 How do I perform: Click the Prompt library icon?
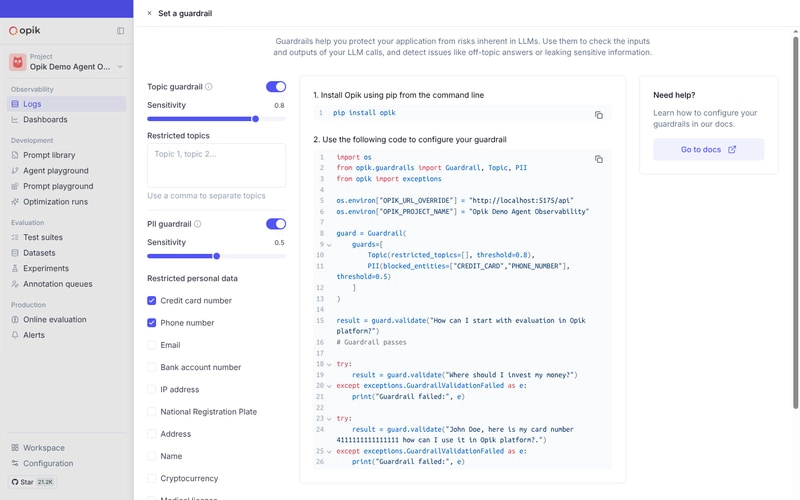tap(15, 155)
